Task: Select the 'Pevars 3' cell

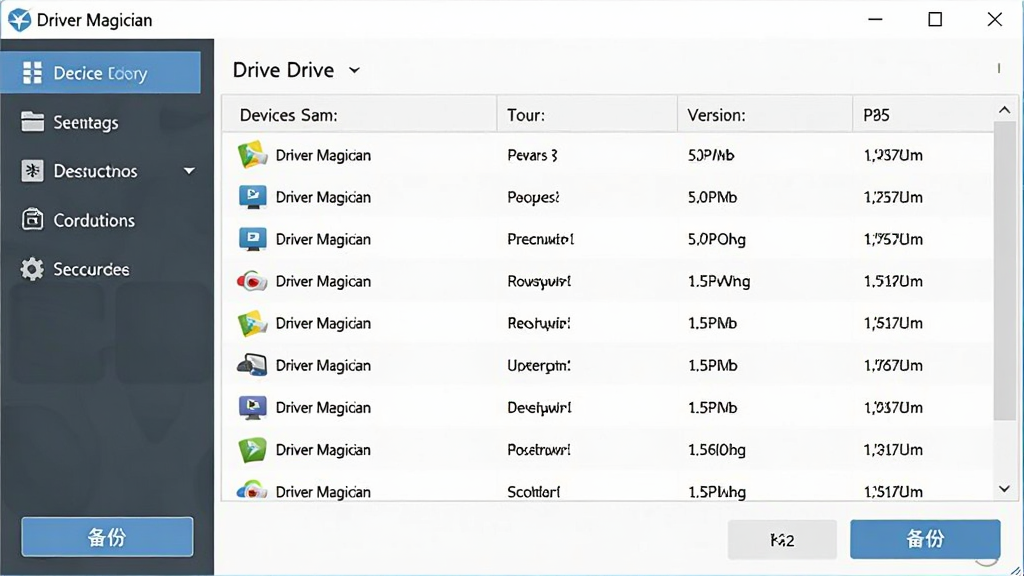Action: 532,155
